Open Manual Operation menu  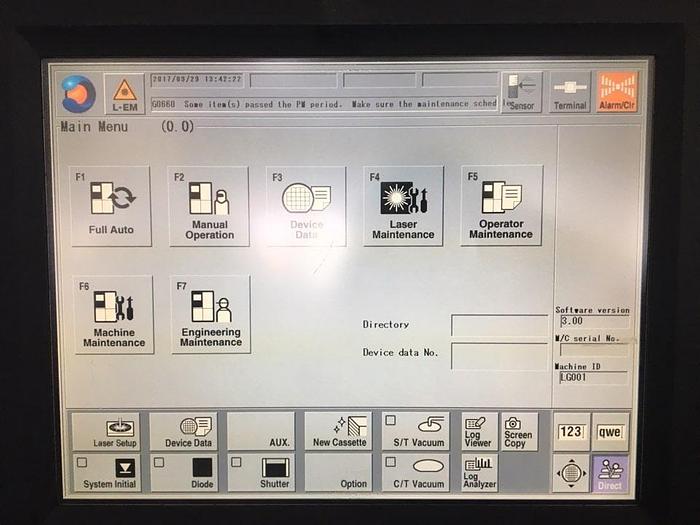tap(208, 206)
